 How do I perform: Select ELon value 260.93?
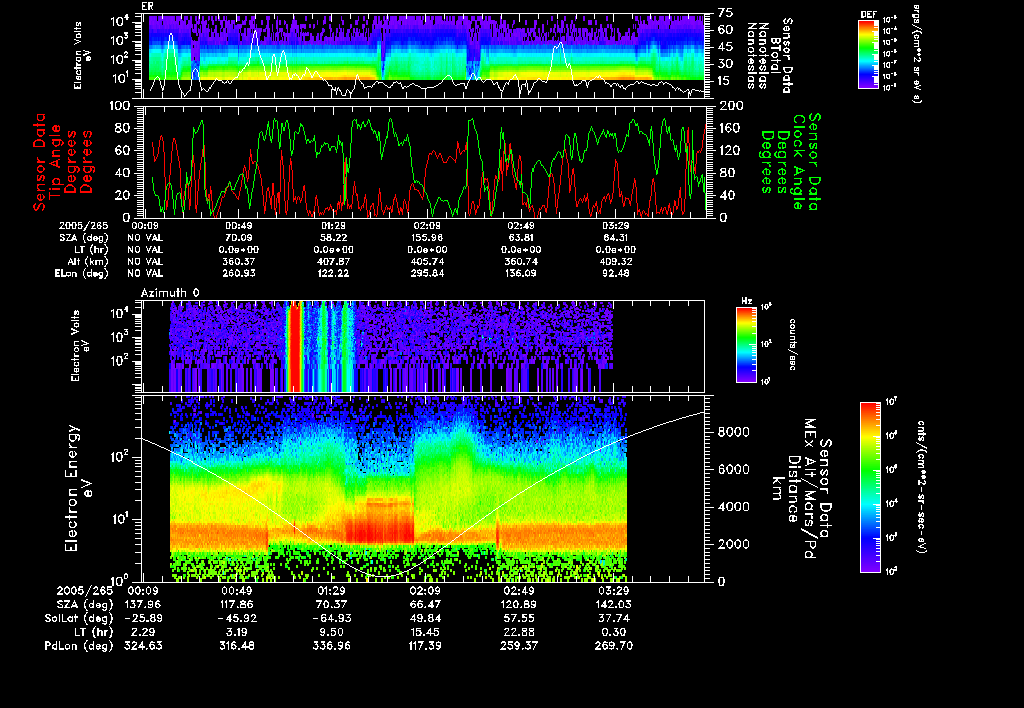238,274
